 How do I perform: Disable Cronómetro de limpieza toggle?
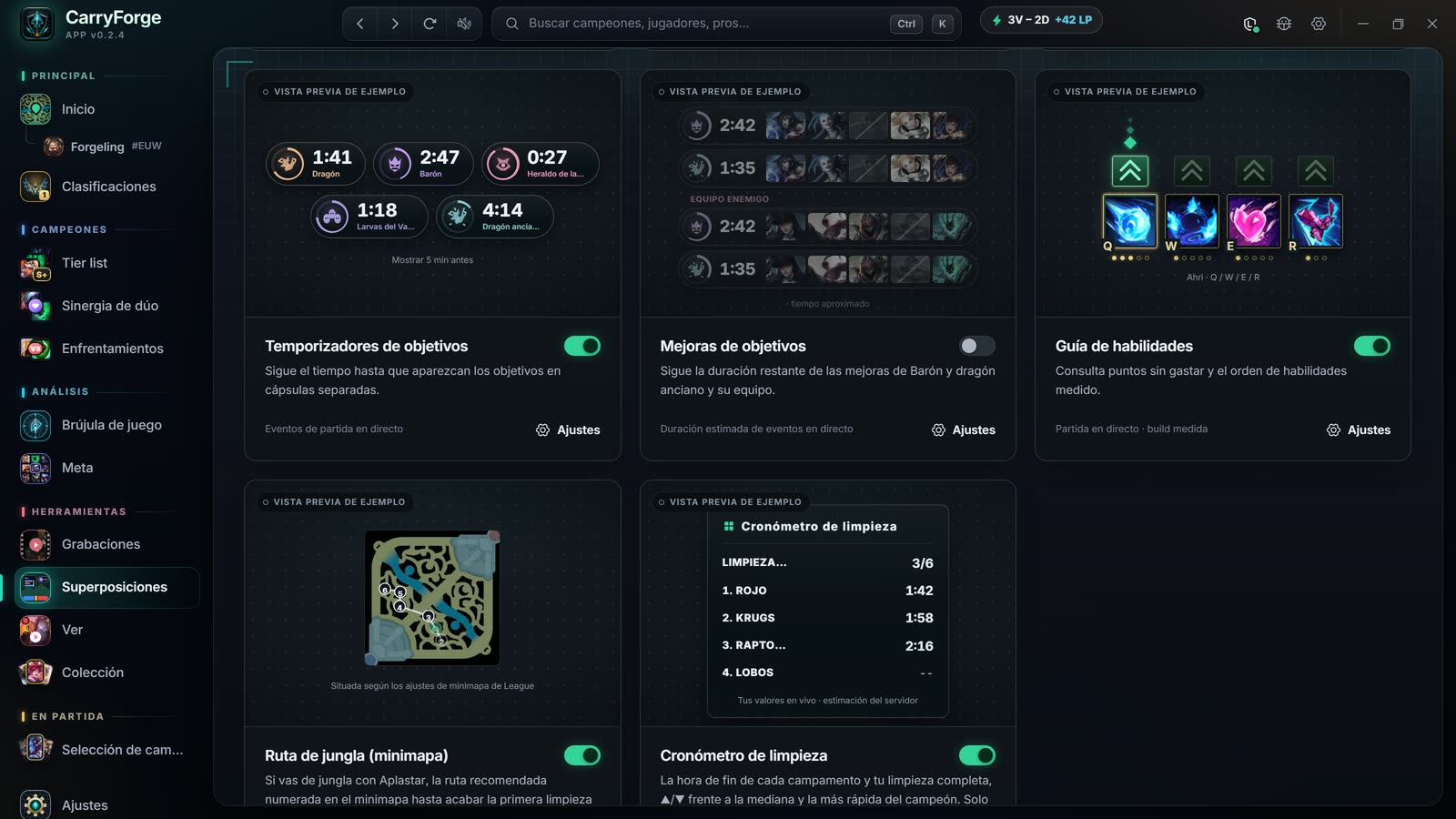(x=977, y=755)
